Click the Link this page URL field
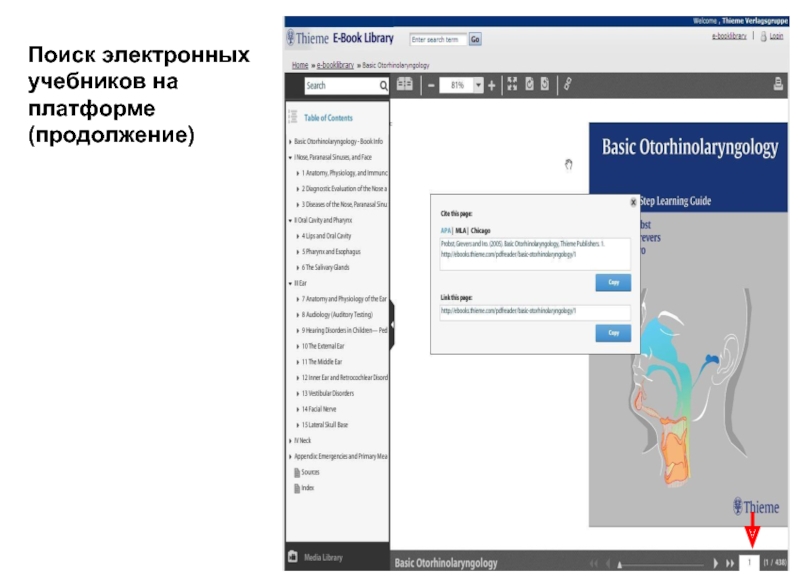Viewport: 800px width, 586px height. click(535, 312)
